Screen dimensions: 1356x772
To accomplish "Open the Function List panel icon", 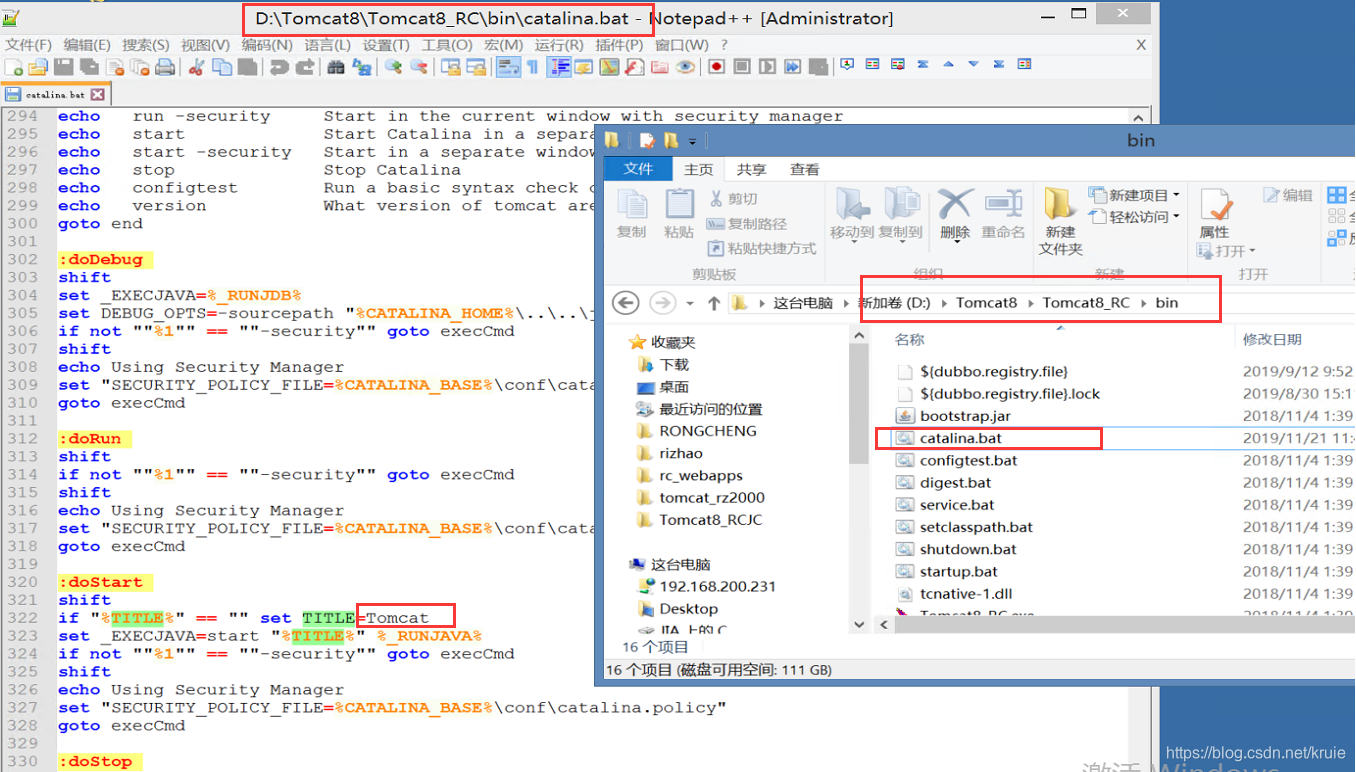I will pos(634,67).
